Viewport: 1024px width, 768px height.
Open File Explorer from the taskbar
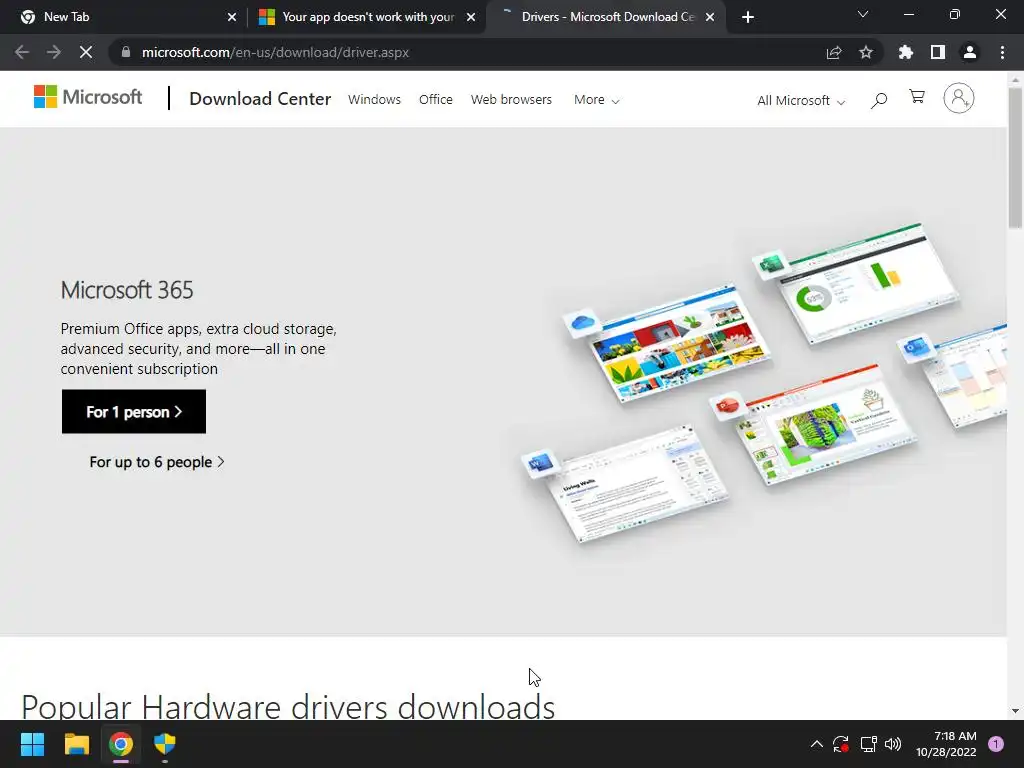[76, 744]
